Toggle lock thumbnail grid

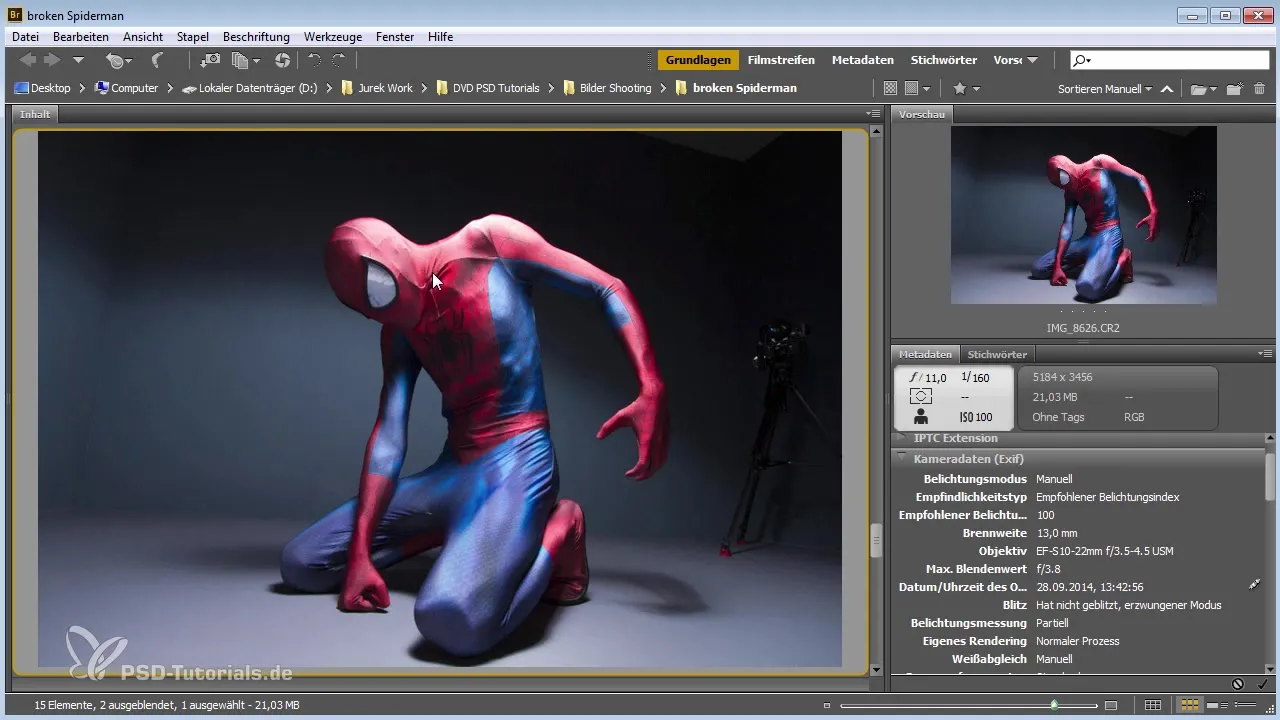pyautogui.click(x=1153, y=706)
